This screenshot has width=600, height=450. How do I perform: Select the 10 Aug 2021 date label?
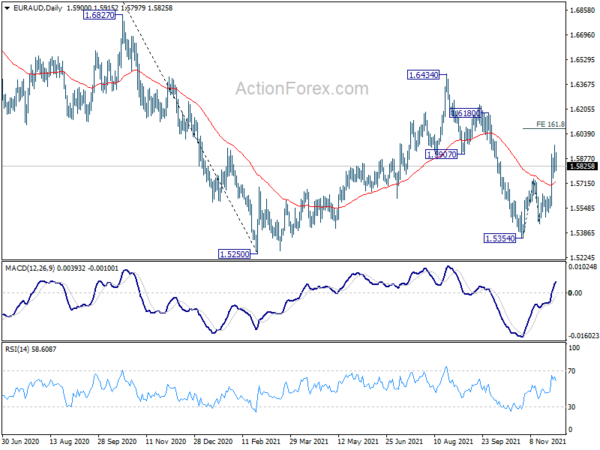[453, 441]
